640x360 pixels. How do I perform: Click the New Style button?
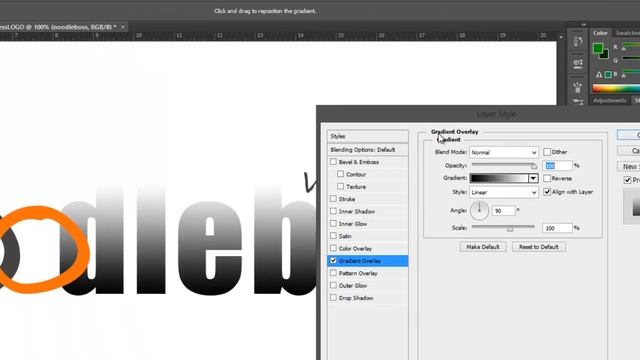point(629,167)
